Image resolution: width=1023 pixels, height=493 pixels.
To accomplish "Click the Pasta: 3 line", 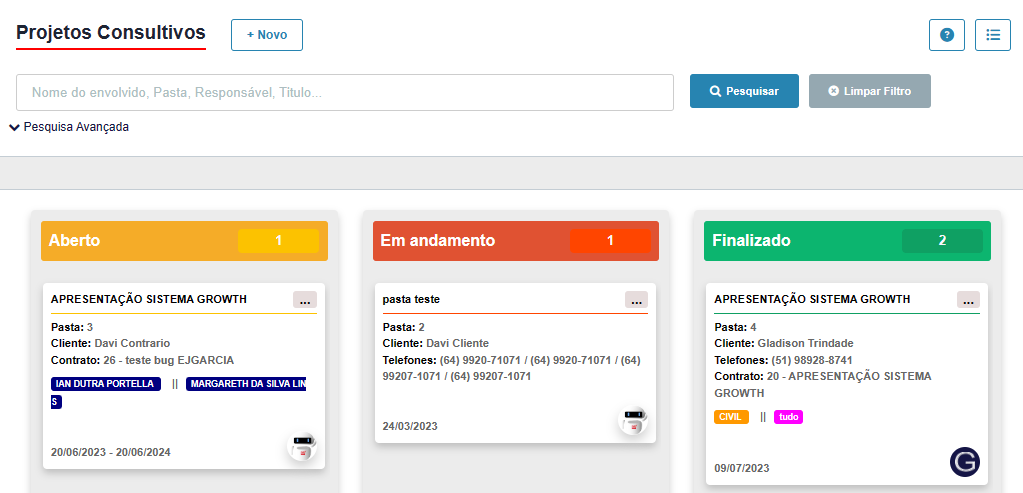I will (x=72, y=327).
